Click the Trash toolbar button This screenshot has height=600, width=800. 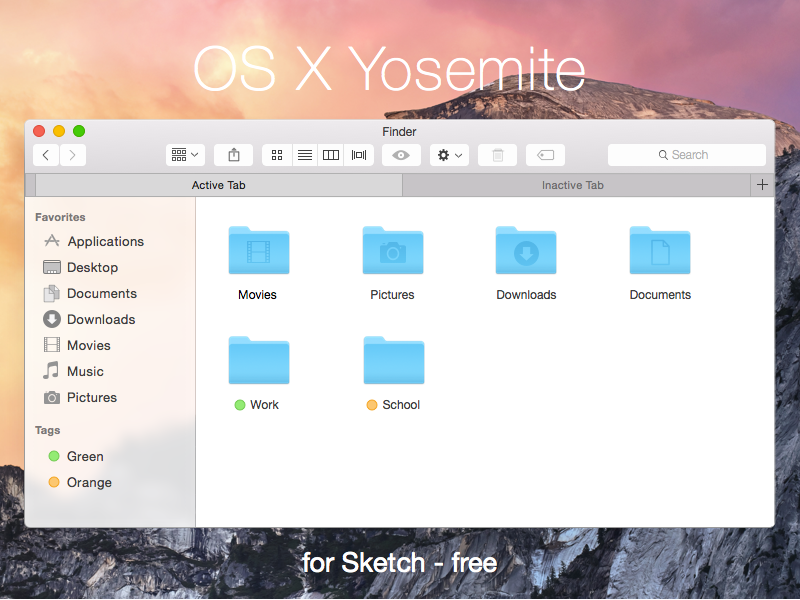(497, 155)
